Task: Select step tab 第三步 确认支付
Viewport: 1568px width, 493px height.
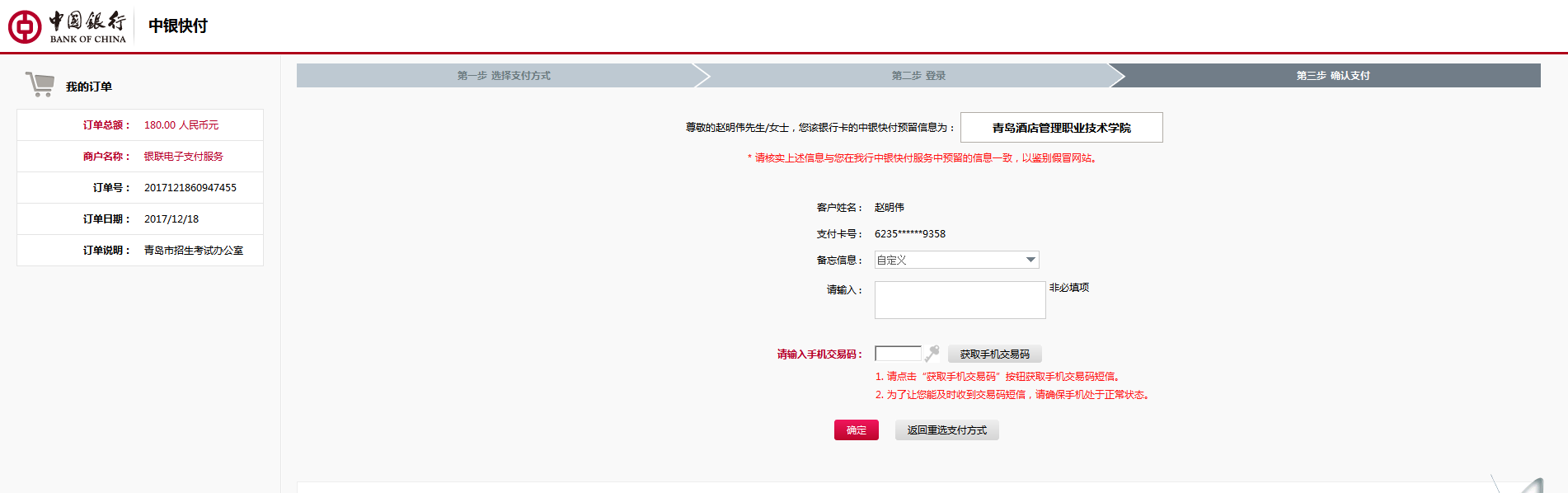Action: click(x=1332, y=76)
